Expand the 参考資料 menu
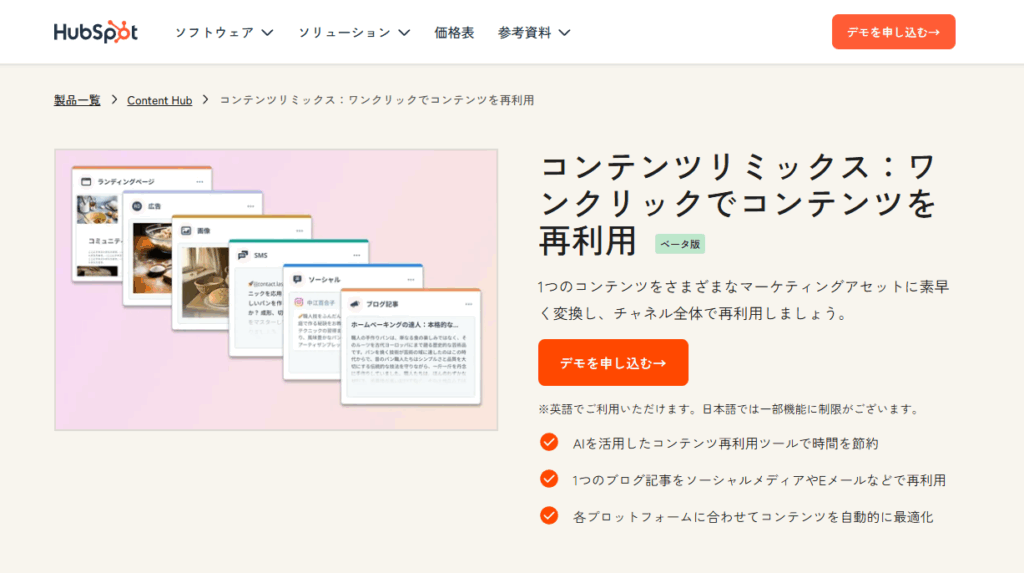The image size is (1024, 573). coord(534,33)
